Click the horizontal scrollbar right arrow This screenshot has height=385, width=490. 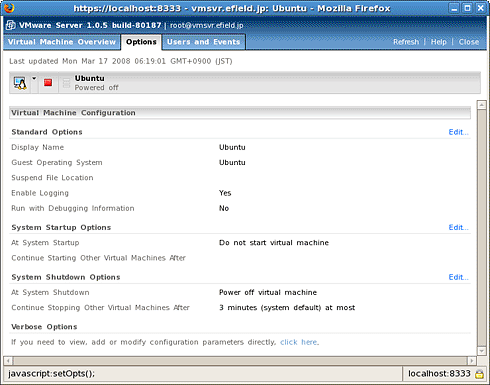(x=471, y=361)
